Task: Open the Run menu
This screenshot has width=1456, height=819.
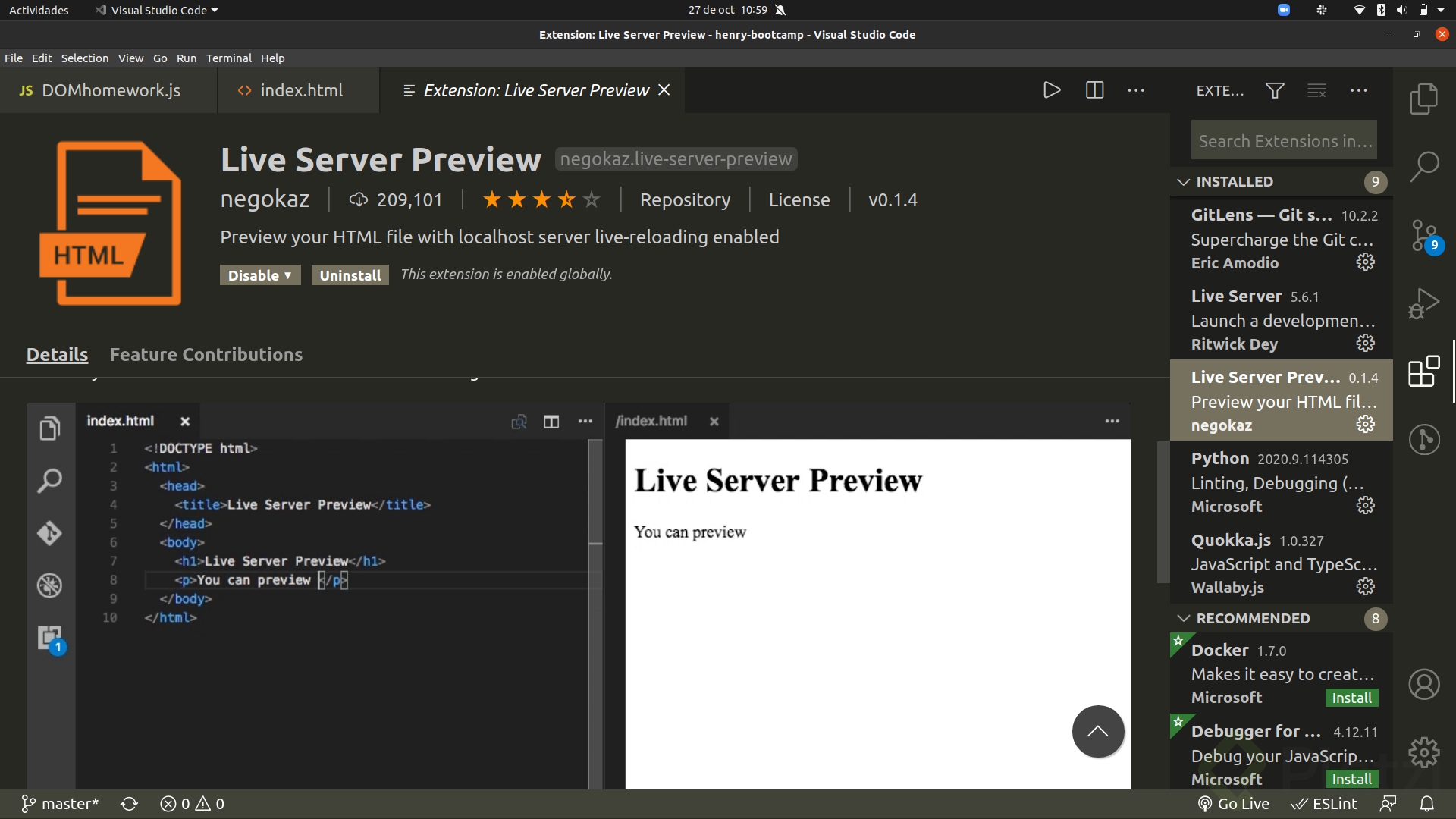Action: click(187, 58)
